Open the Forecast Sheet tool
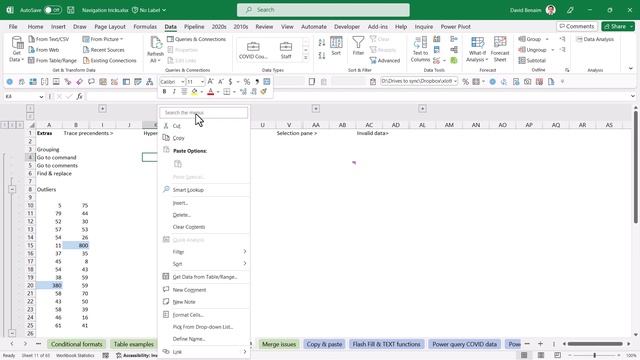The height and width of the screenshot is (360, 640). tap(500, 49)
